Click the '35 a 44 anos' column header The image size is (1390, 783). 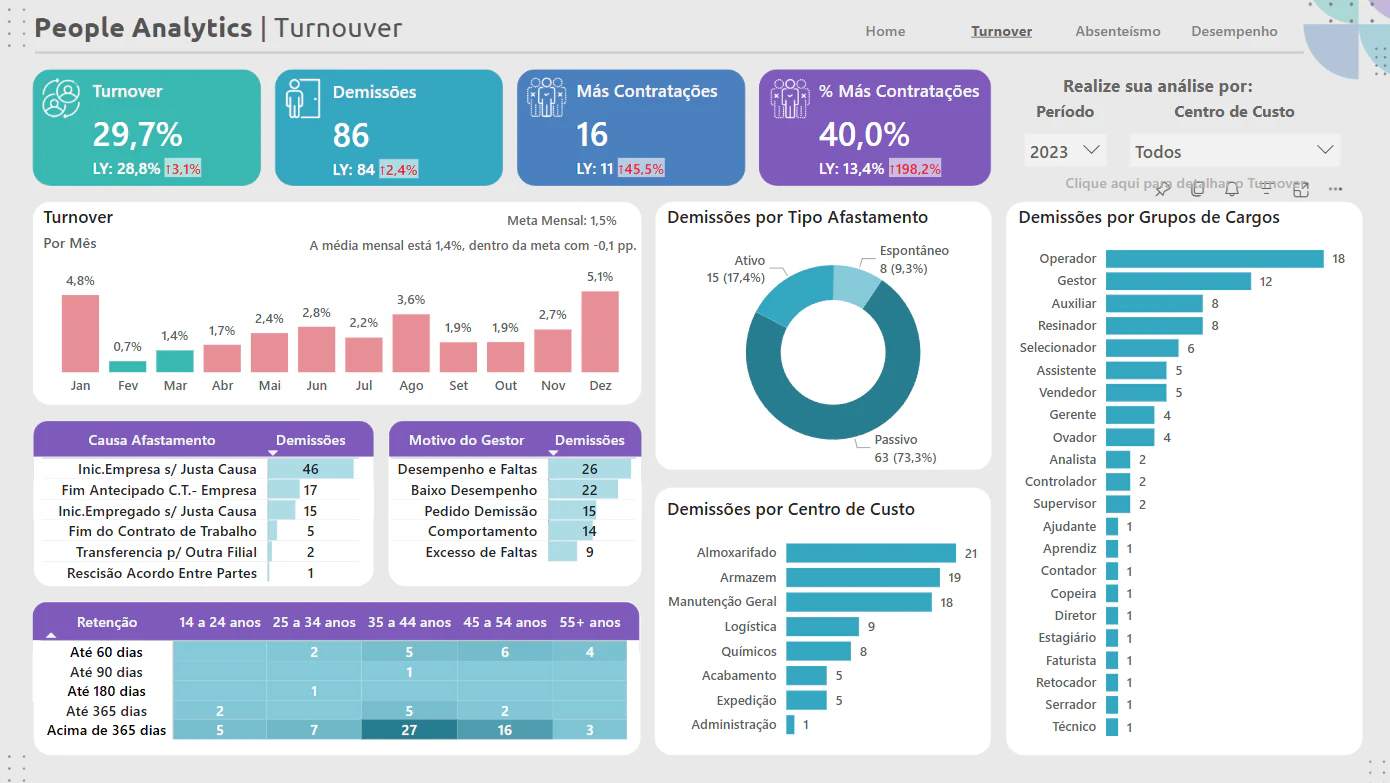409,622
